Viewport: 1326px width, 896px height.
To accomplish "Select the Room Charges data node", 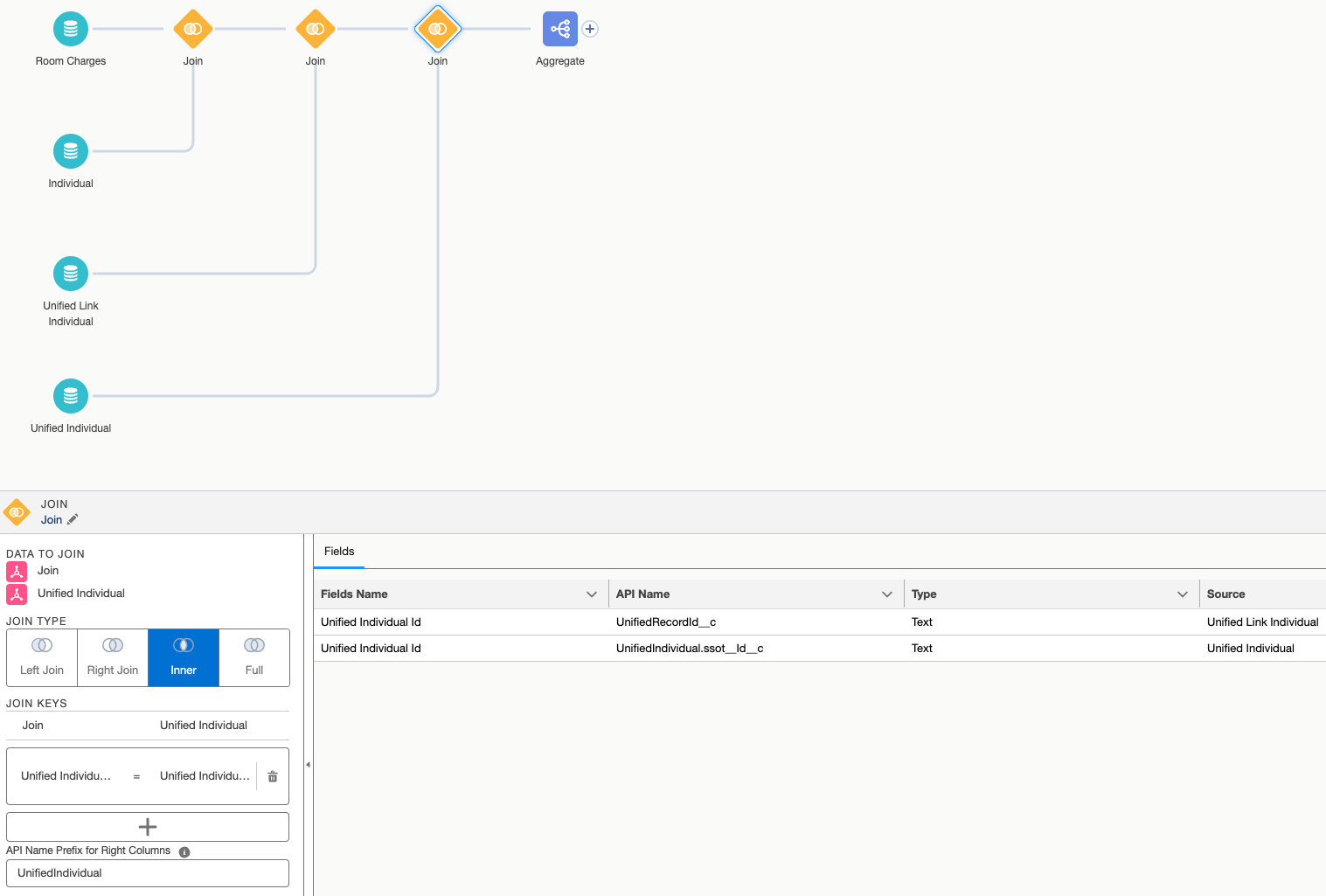I will (71, 29).
